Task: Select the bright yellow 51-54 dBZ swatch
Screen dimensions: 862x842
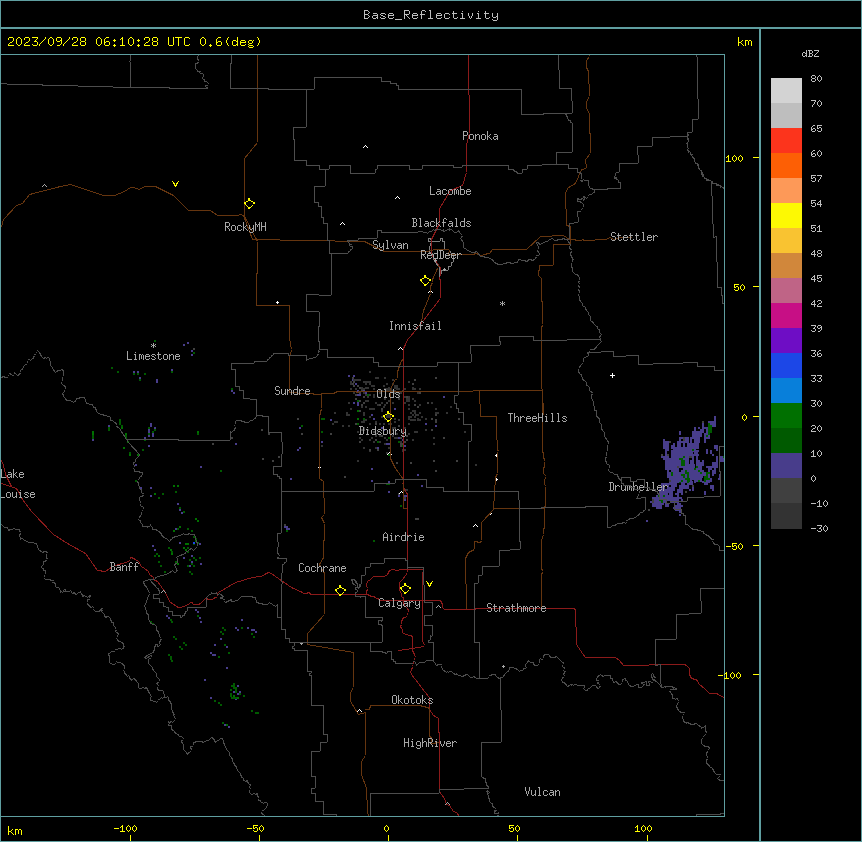Action: [x=786, y=216]
